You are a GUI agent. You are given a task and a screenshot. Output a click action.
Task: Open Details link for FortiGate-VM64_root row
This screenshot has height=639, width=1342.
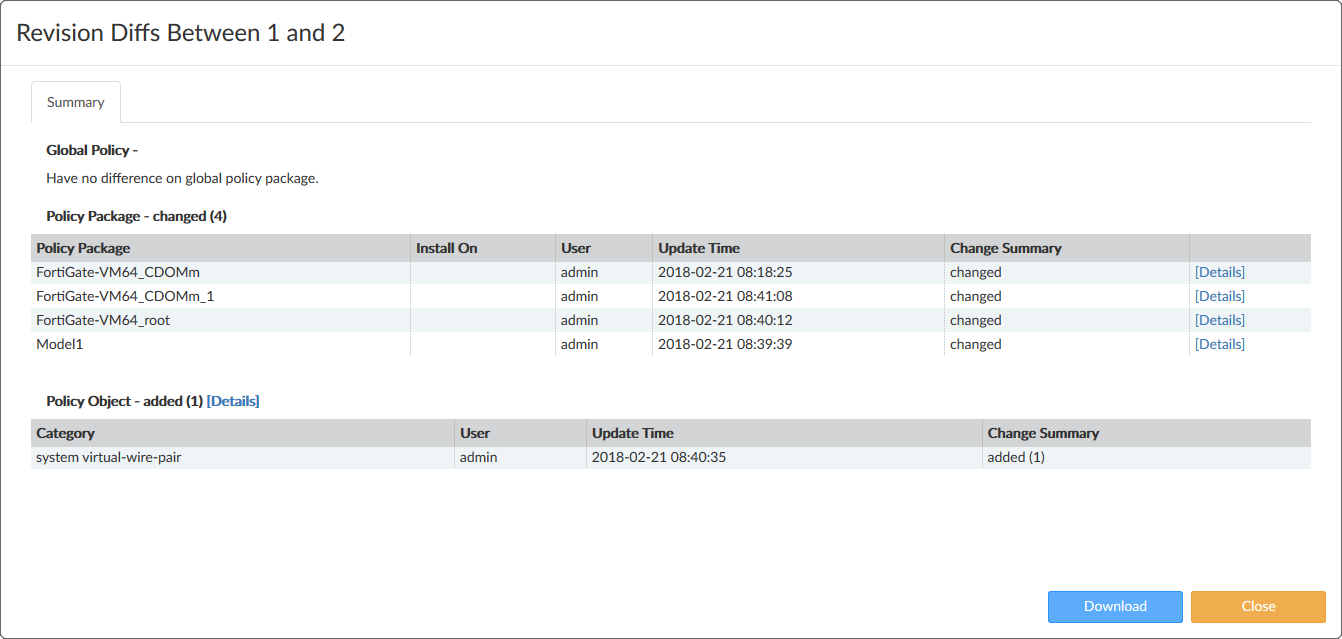coord(1219,320)
